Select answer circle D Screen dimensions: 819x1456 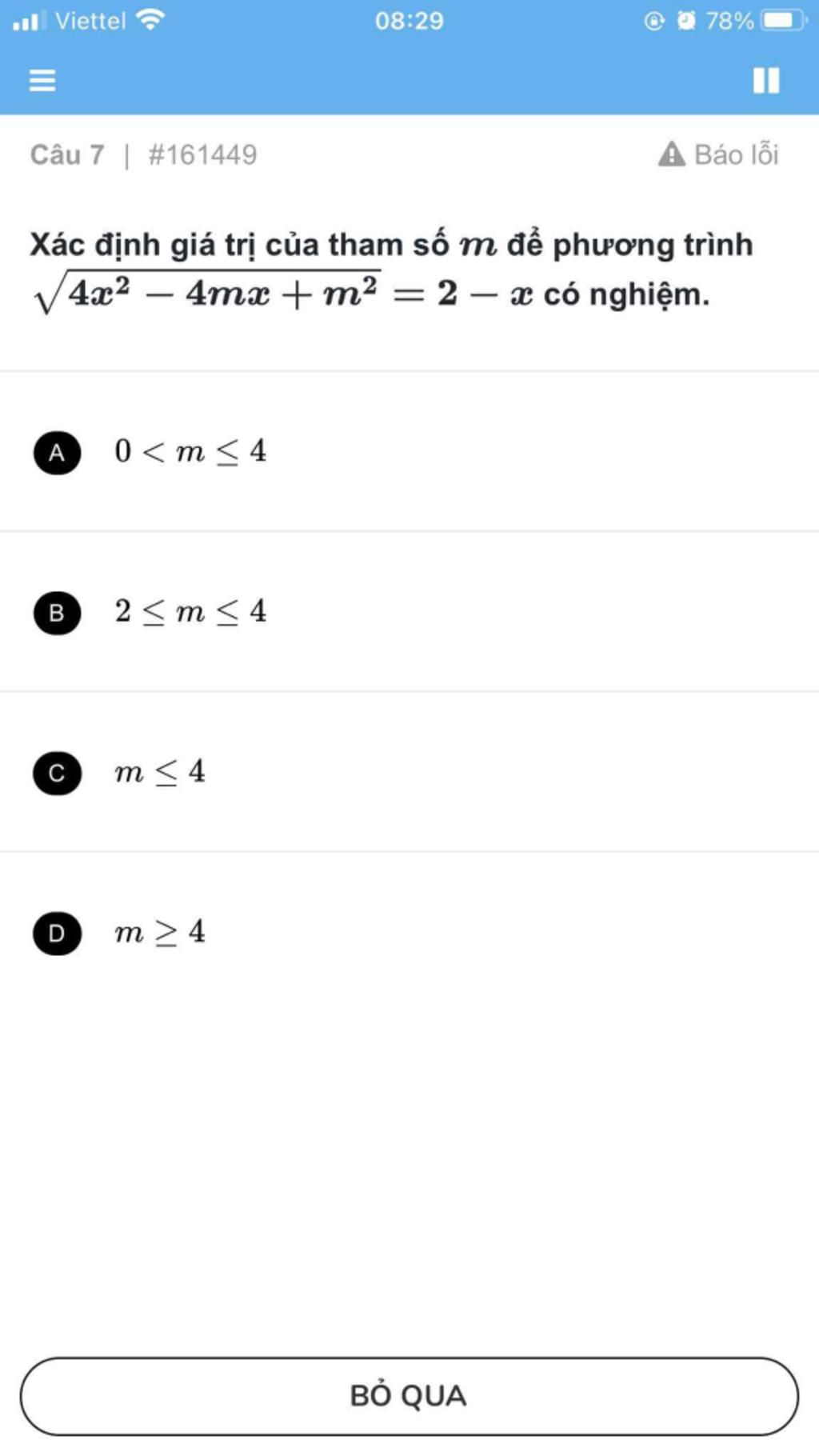point(57,933)
